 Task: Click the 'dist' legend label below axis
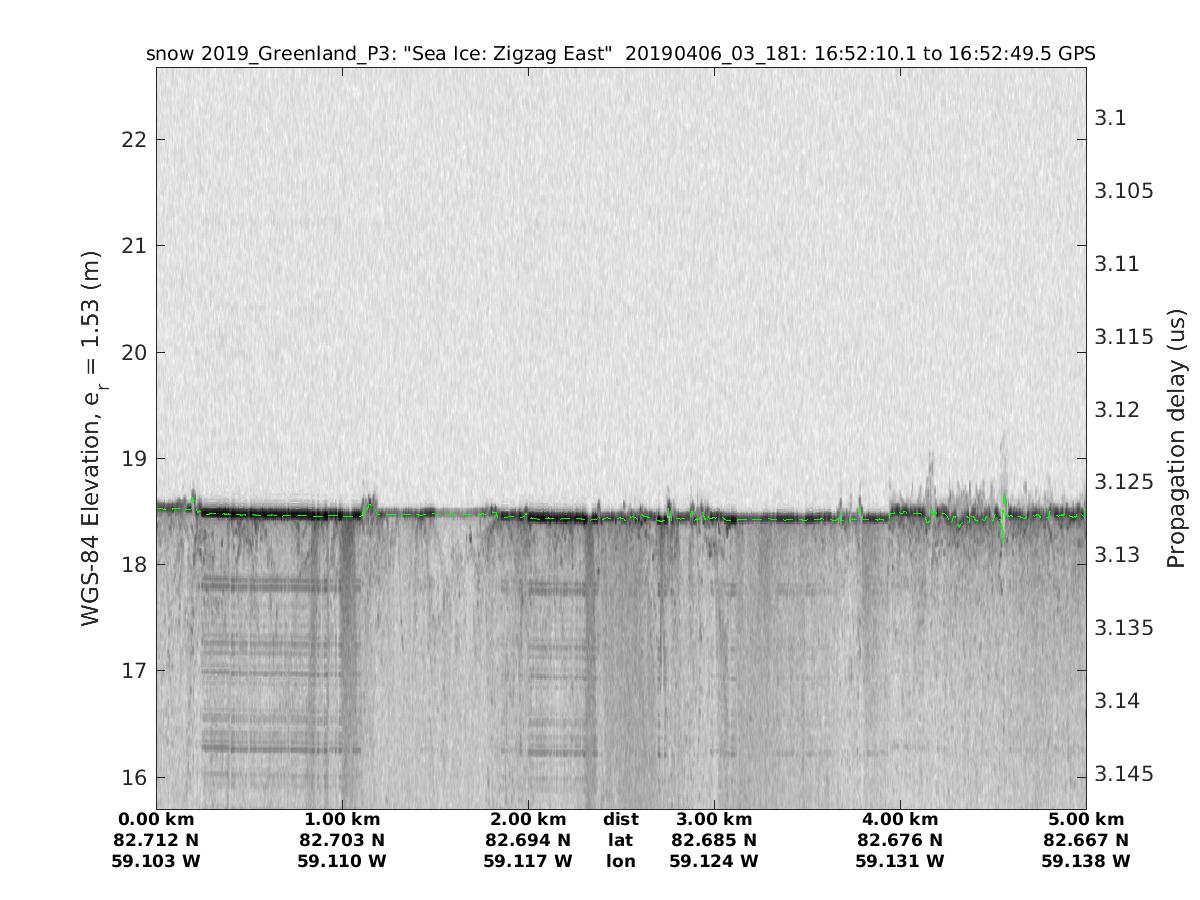click(620, 819)
